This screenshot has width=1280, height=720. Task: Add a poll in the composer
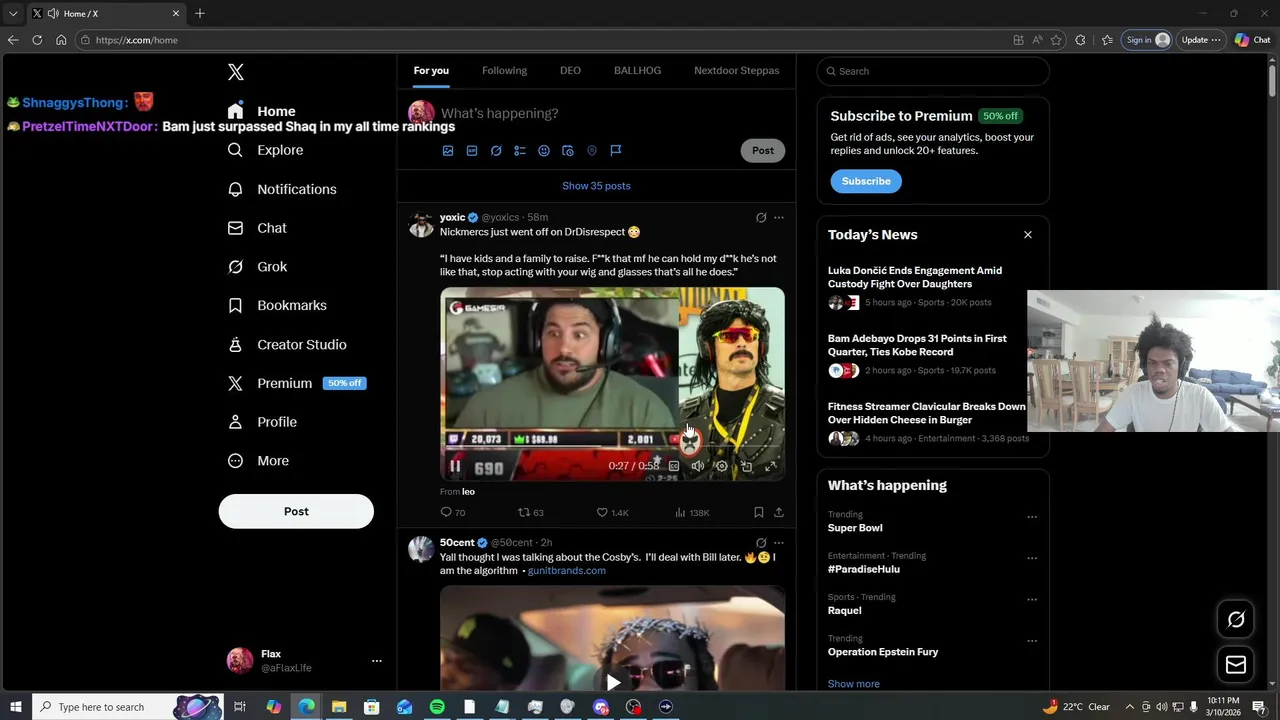[x=520, y=151]
